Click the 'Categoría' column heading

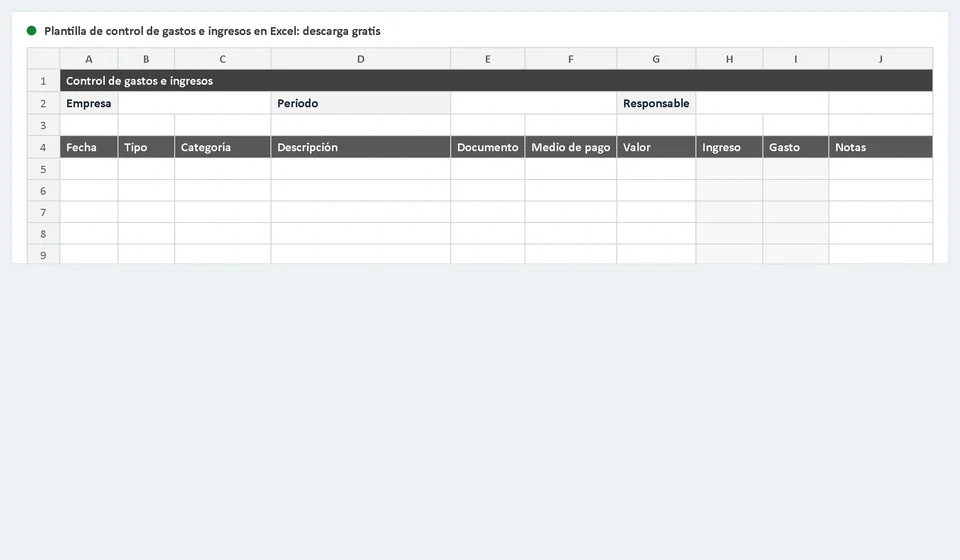coord(223,147)
